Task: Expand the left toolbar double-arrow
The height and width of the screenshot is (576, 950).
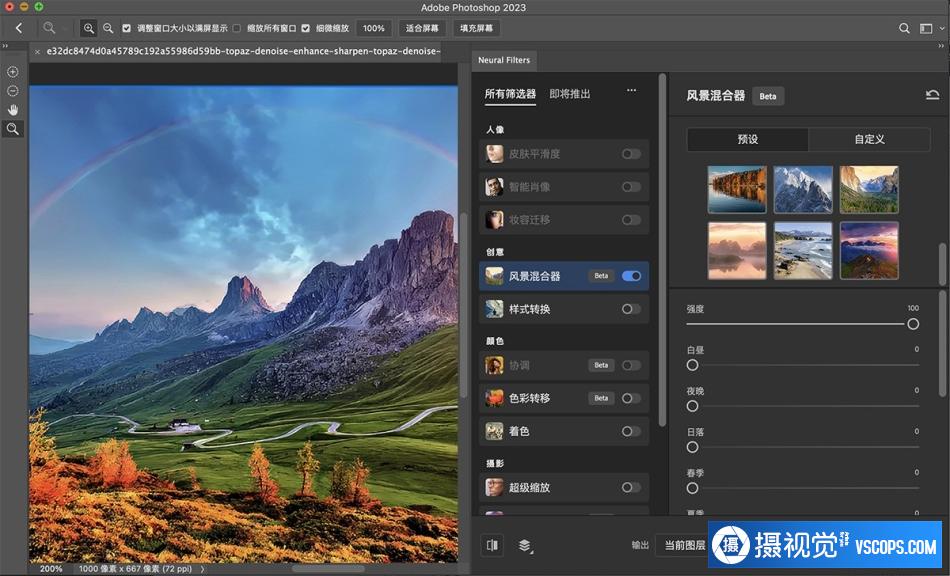Action: pos(5,46)
